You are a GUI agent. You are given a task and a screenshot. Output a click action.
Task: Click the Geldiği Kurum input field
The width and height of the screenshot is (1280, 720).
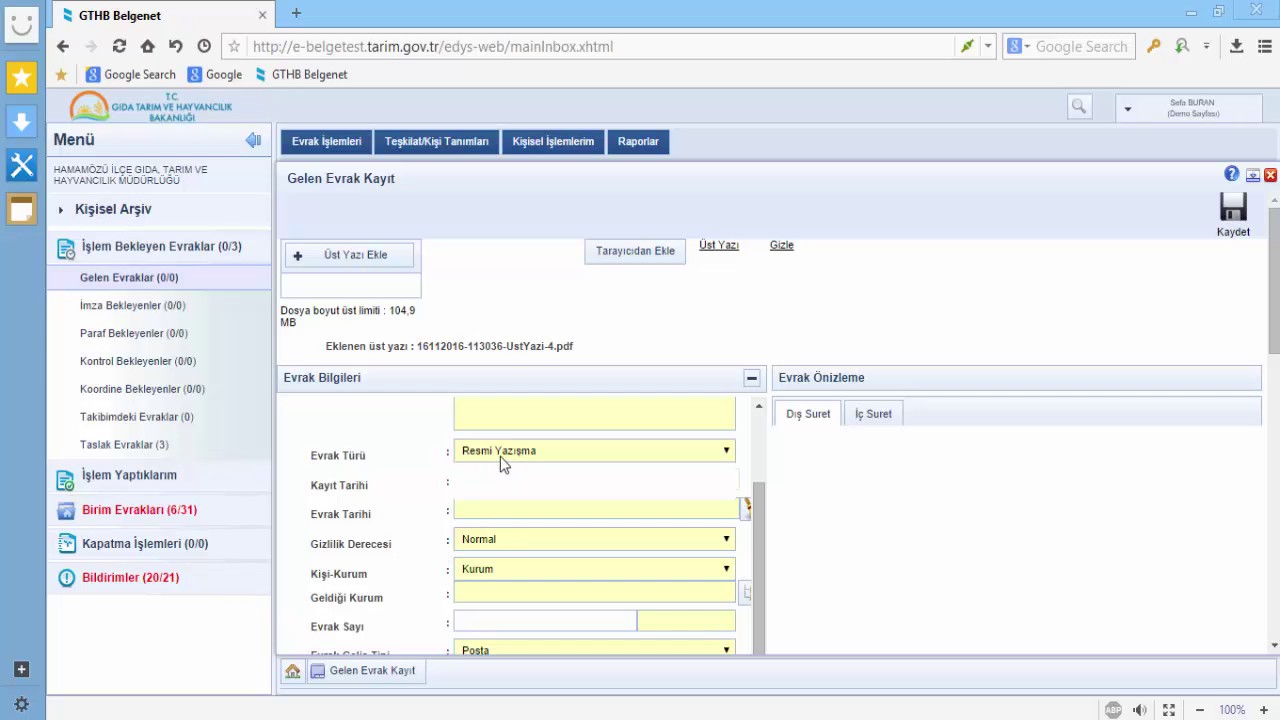[x=594, y=593]
